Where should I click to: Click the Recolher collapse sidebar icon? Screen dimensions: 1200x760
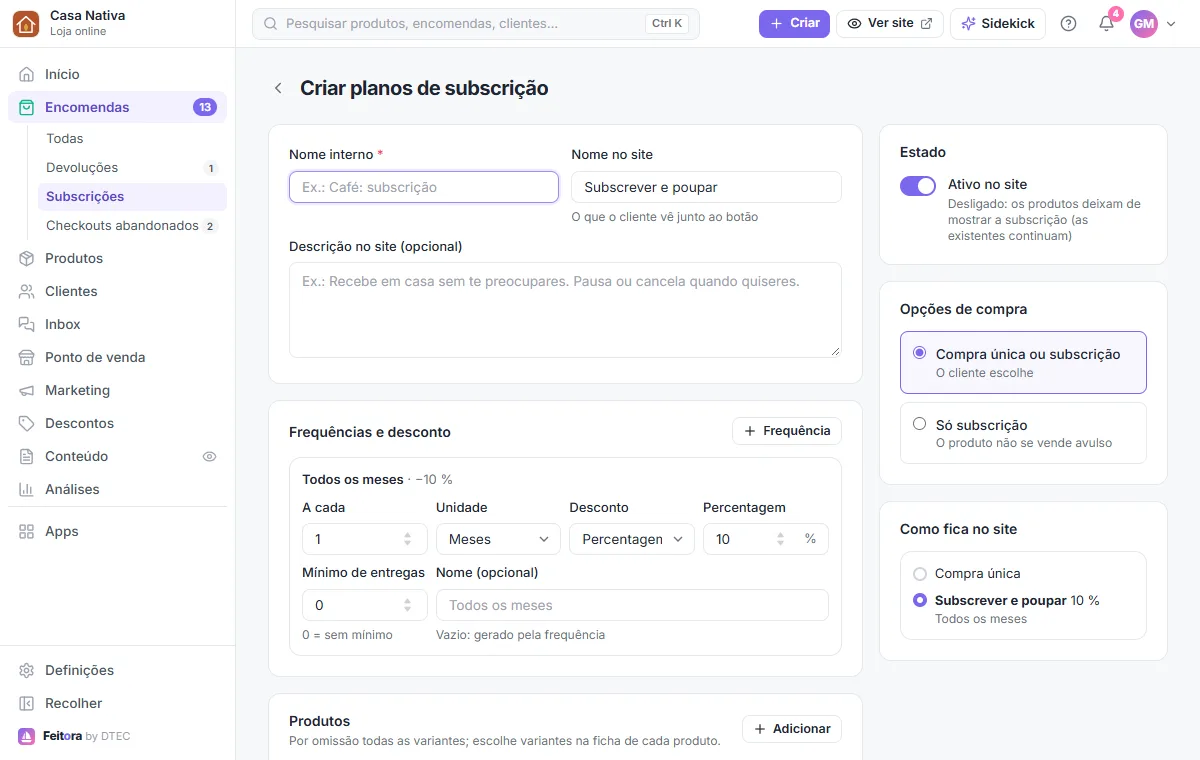tap(27, 704)
